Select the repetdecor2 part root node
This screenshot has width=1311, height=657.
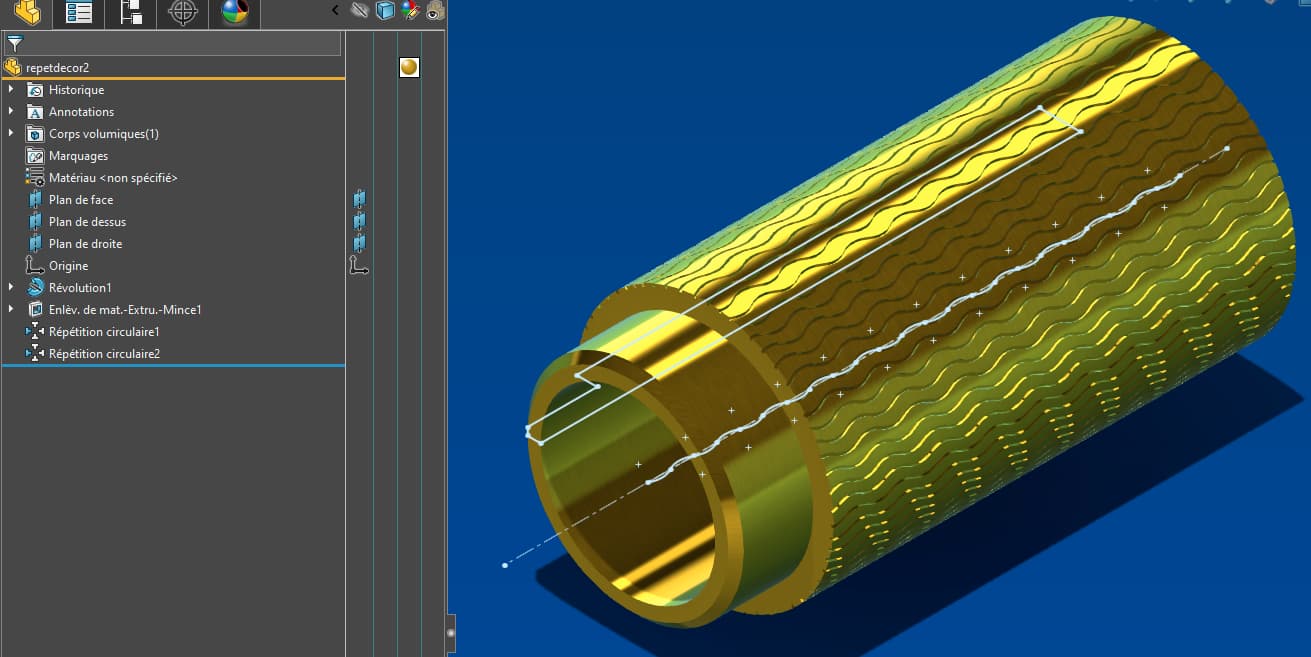56,67
